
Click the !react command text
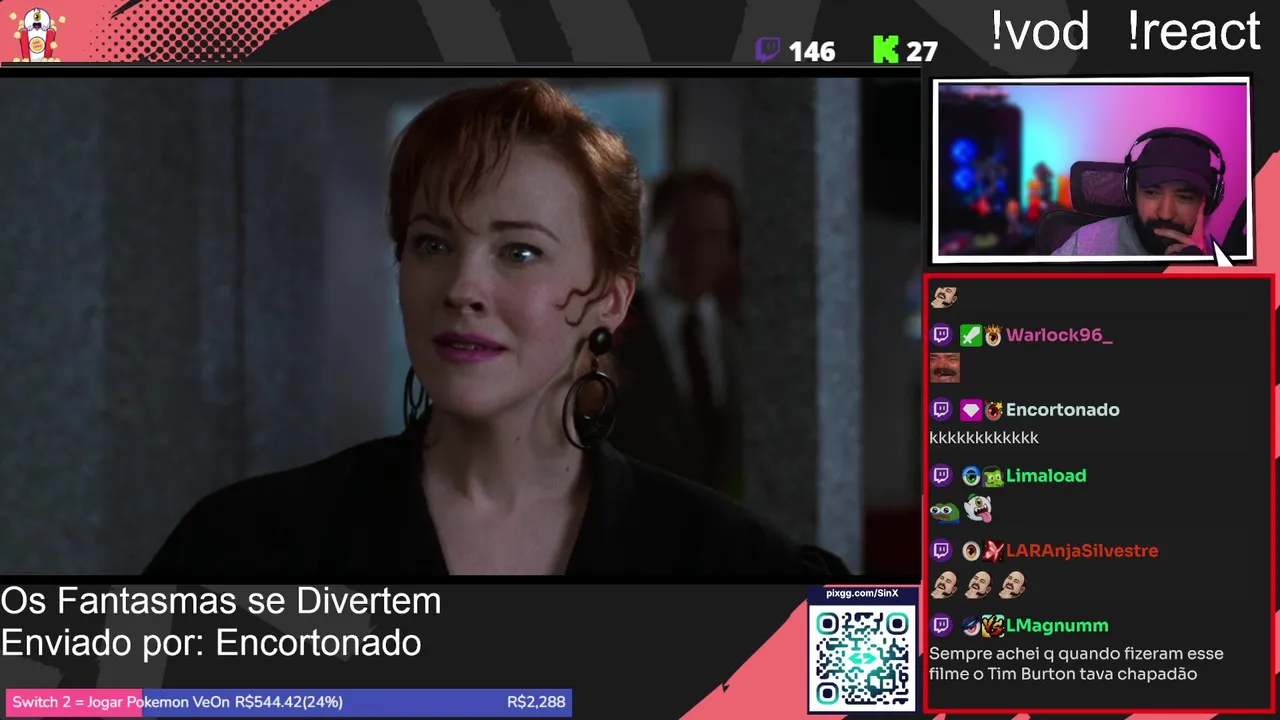click(1194, 32)
